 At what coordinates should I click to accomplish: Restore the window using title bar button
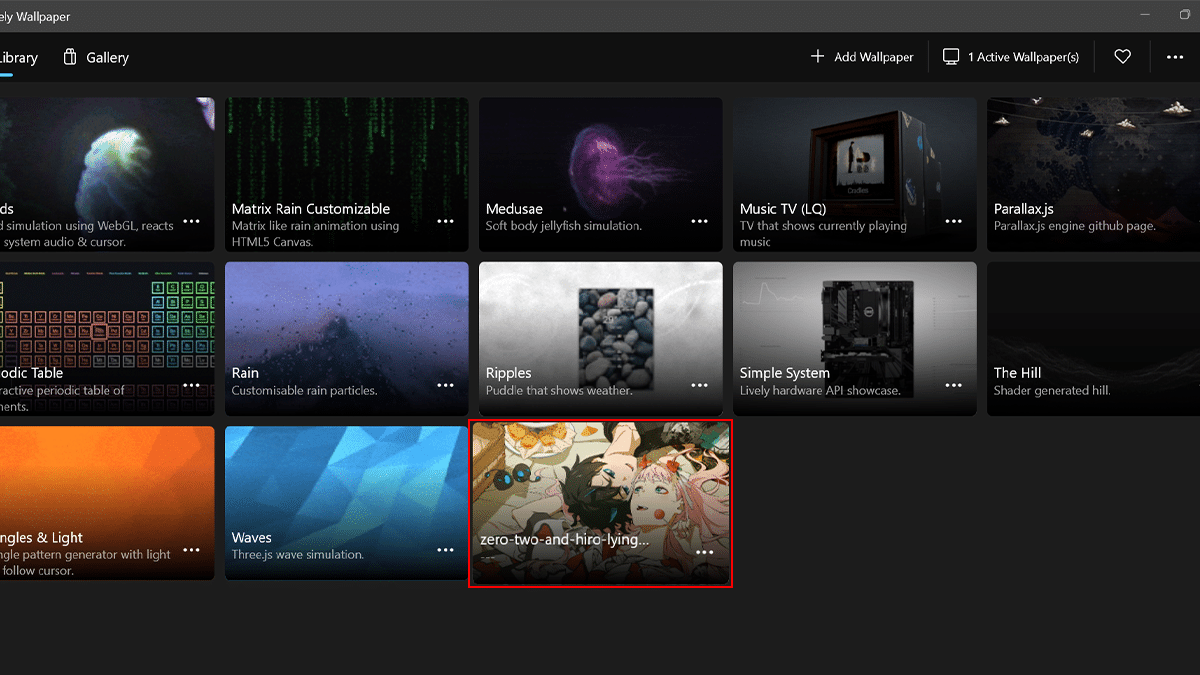coord(1186,15)
